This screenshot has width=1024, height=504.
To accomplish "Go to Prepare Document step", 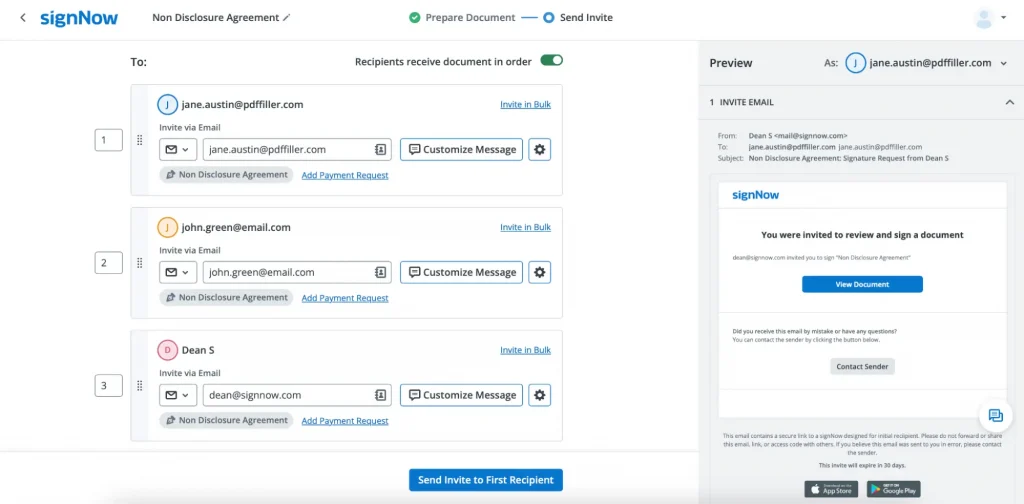I will point(462,18).
